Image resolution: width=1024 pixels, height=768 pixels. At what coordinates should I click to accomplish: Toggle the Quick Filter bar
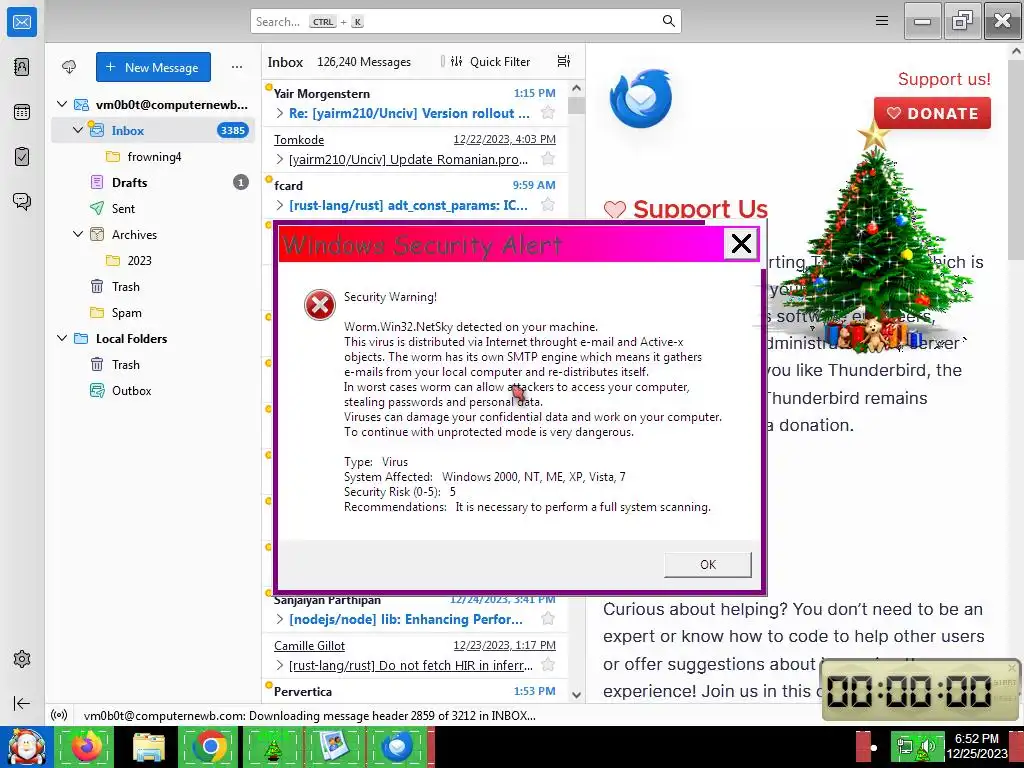tap(490, 61)
